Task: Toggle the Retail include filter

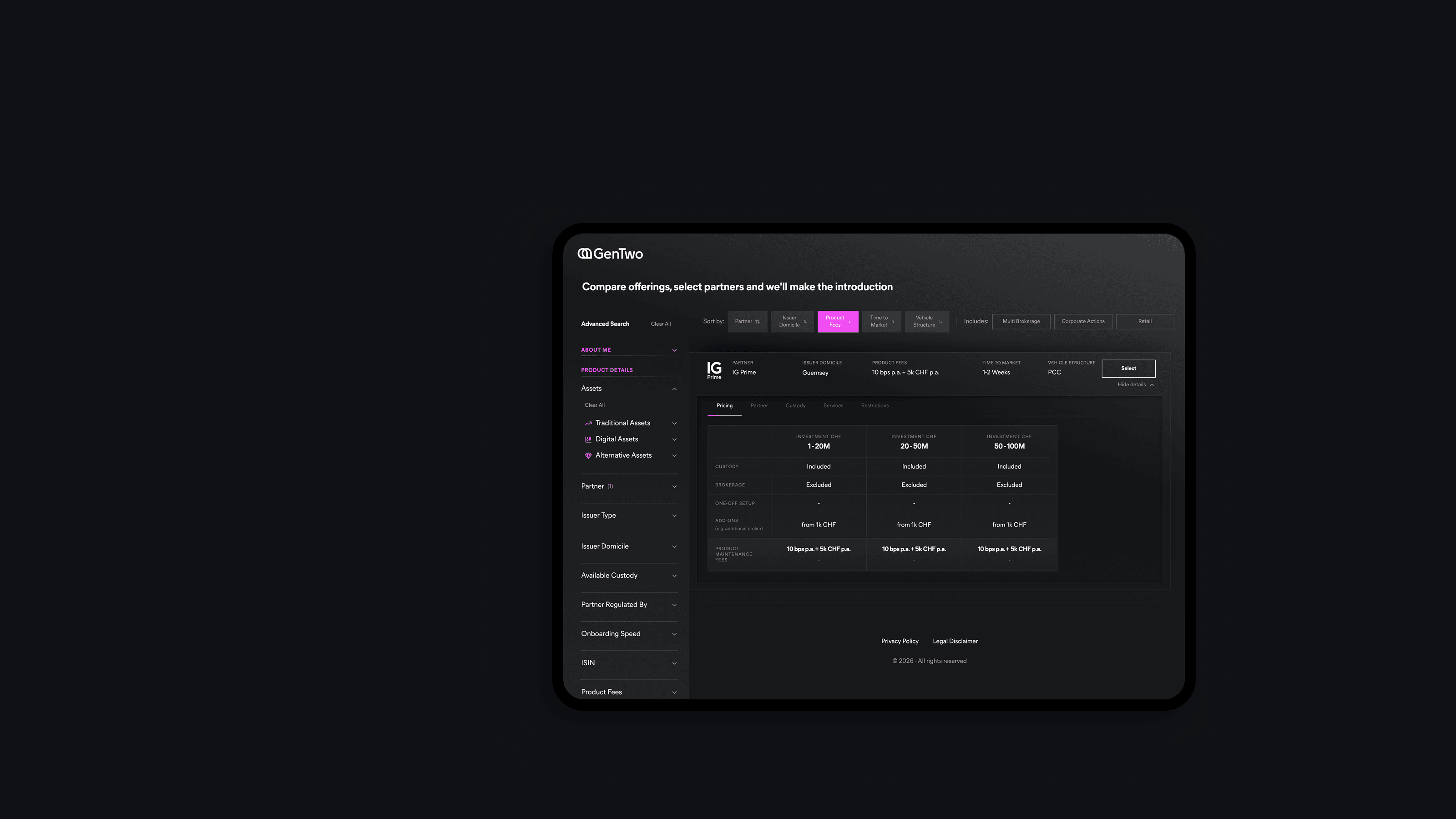Action: tap(1145, 322)
